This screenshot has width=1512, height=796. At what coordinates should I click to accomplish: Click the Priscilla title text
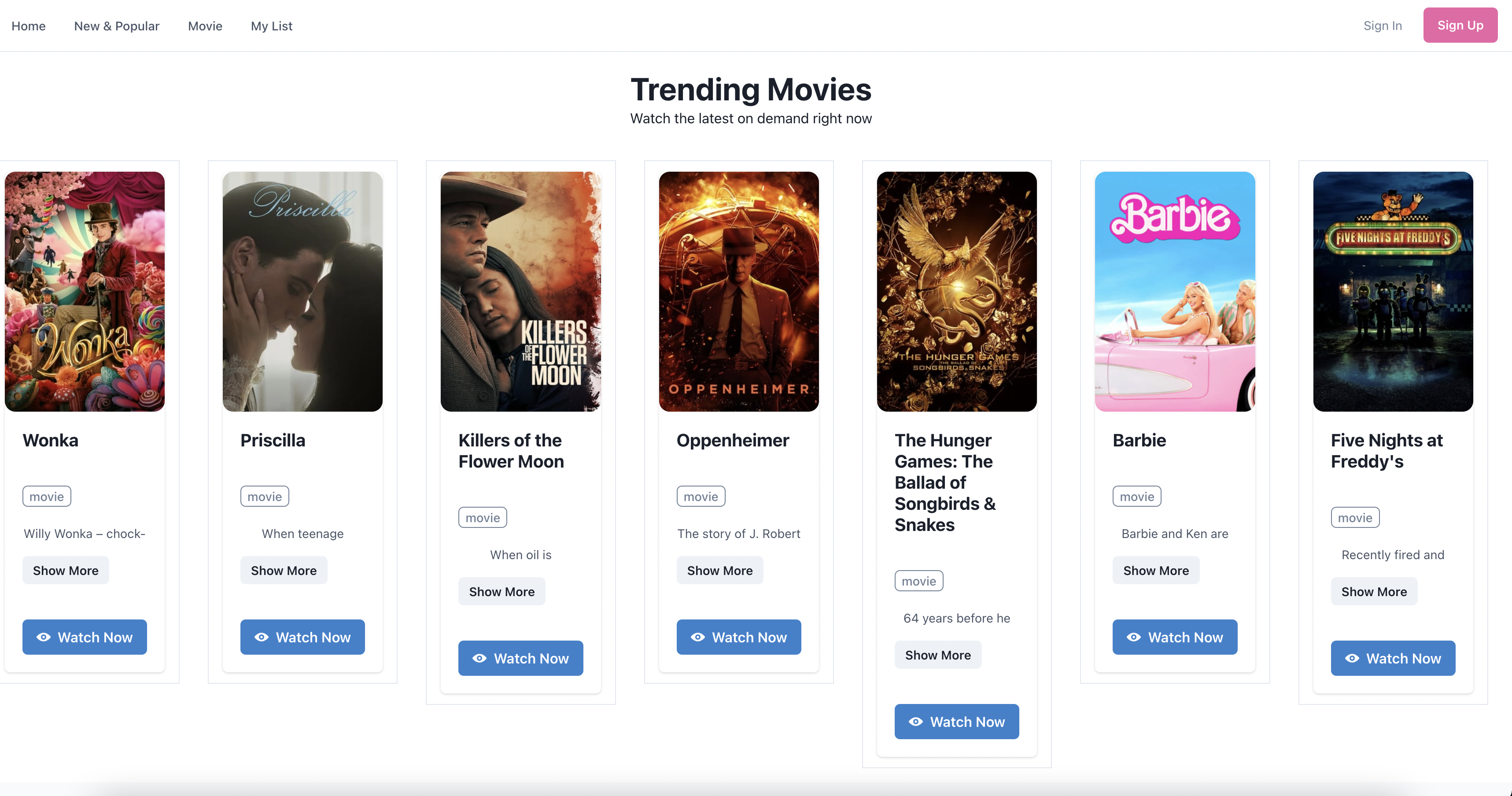(x=273, y=440)
